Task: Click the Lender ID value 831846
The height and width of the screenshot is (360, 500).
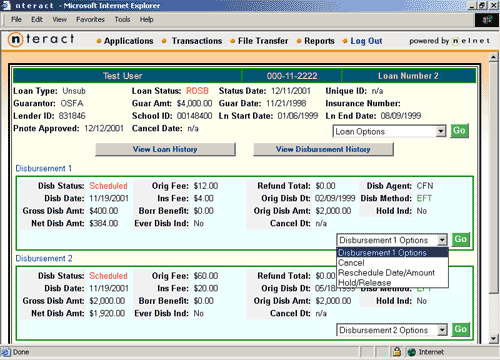Action: tap(72, 116)
